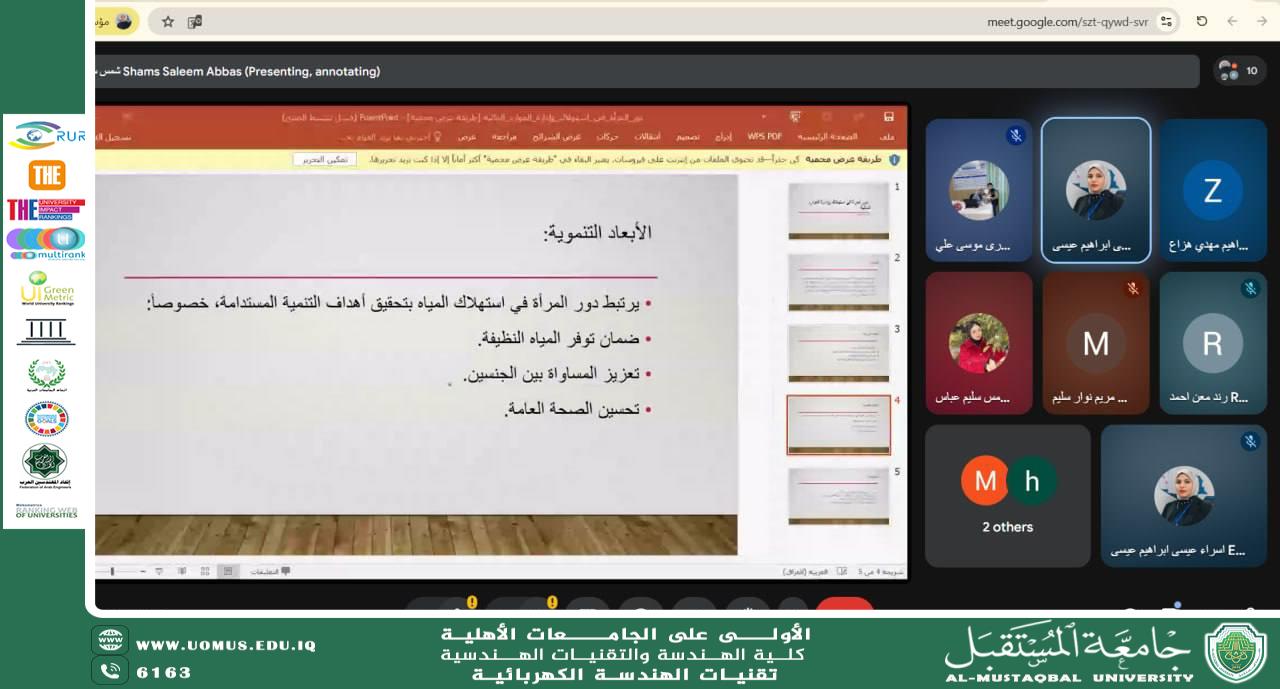Open the ملف (File) menu tab
Viewport: 1280px width, 689px height.
pos(887,137)
